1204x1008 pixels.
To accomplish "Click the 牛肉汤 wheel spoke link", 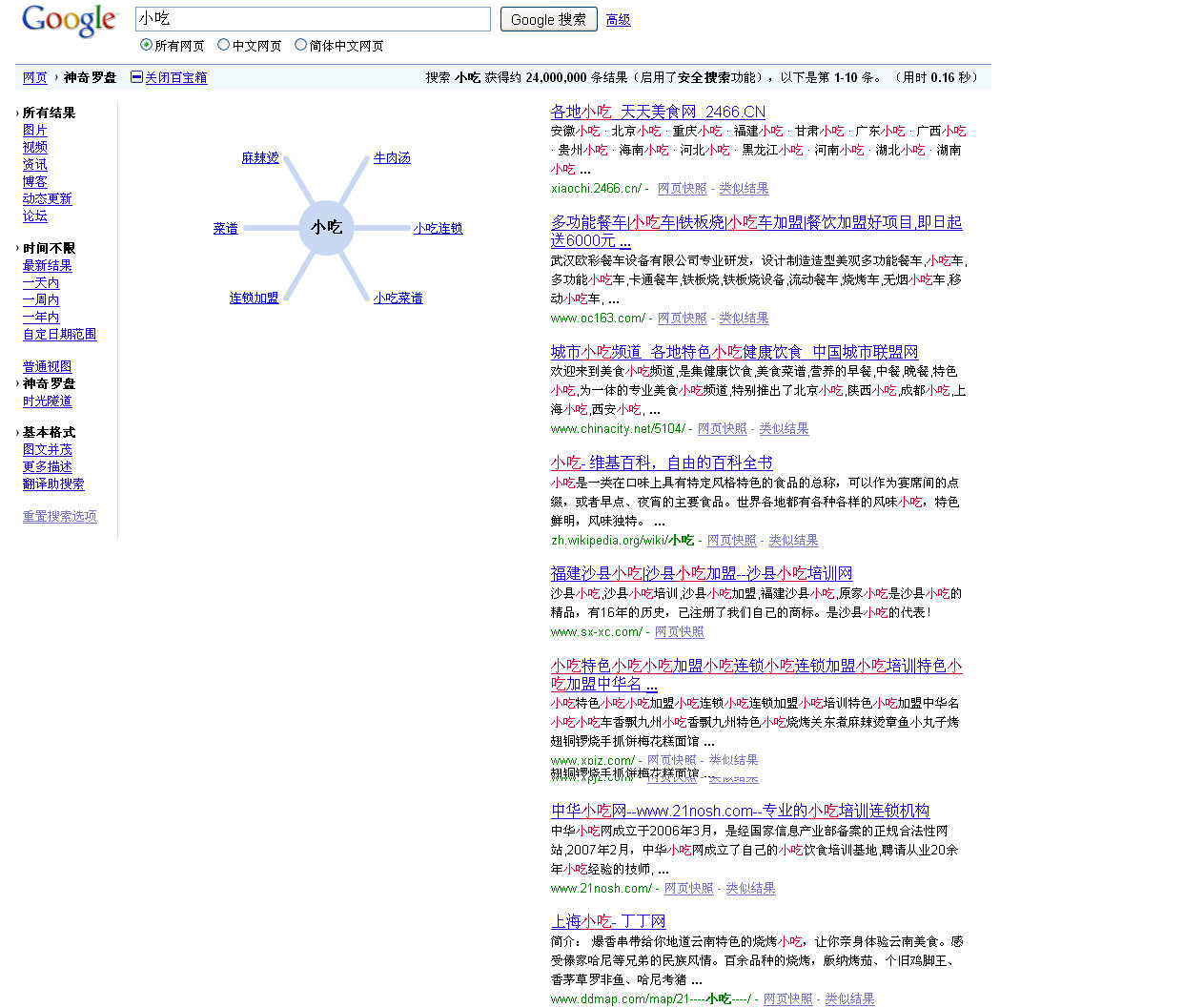I will (x=392, y=158).
